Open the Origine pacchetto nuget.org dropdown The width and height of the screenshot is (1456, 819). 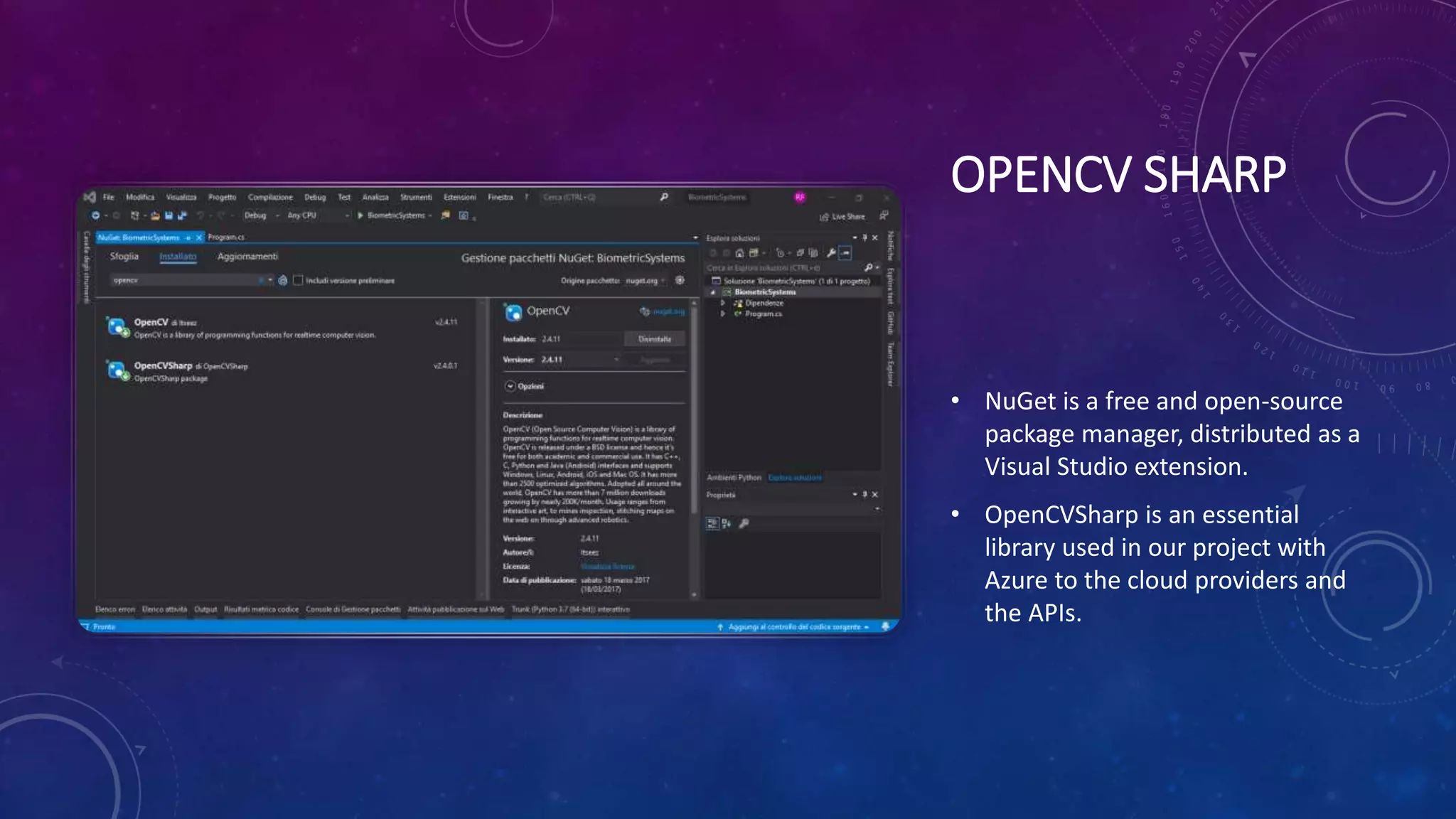pyautogui.click(x=646, y=280)
